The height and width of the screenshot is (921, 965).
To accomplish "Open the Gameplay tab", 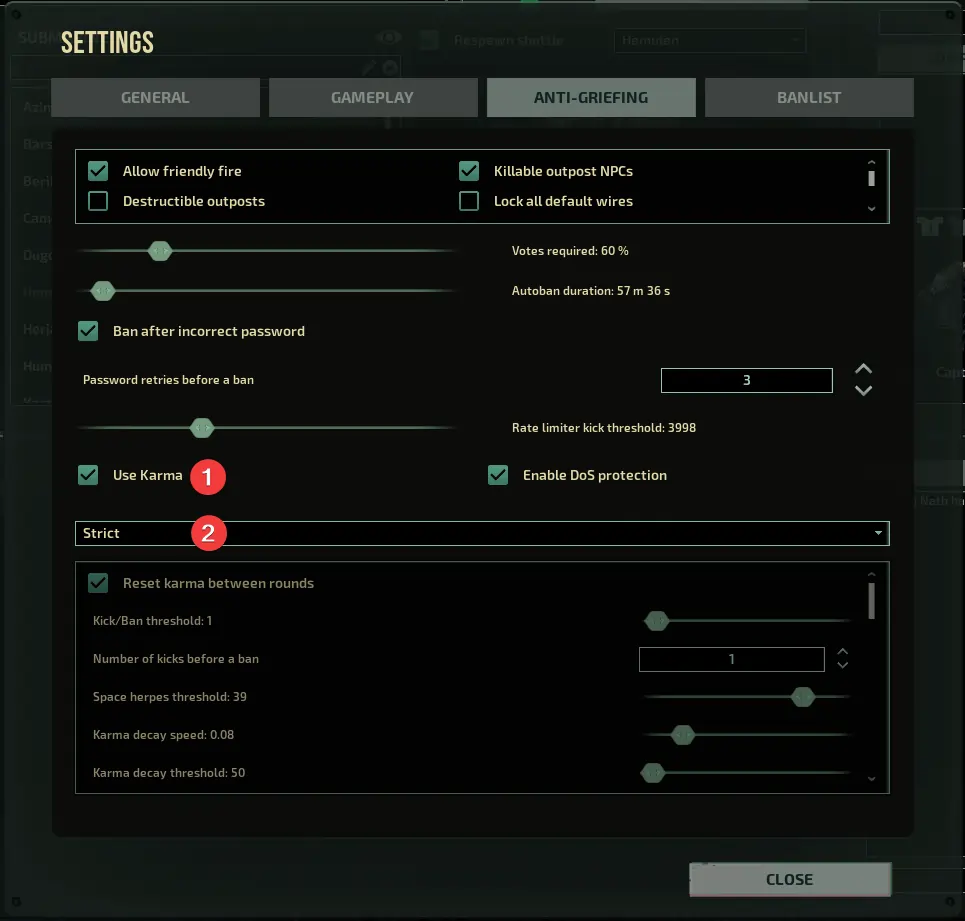I will click(x=372, y=97).
